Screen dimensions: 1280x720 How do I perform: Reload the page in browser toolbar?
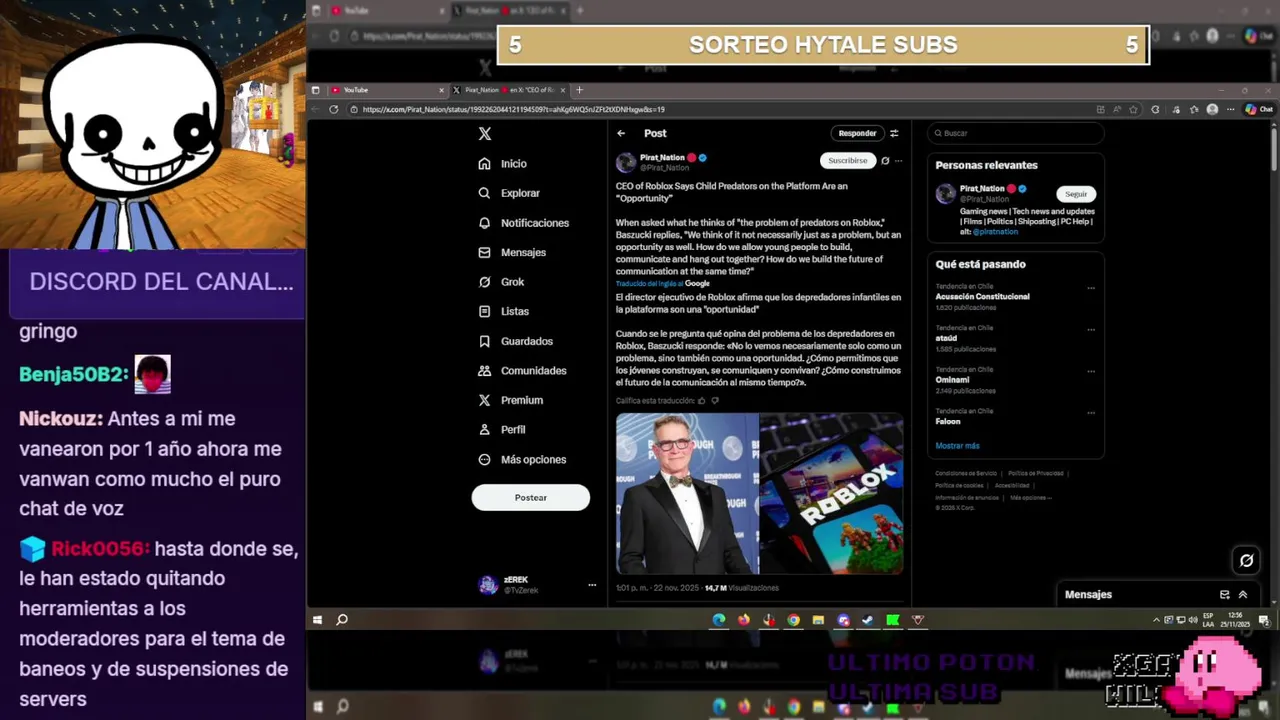tap(333, 109)
